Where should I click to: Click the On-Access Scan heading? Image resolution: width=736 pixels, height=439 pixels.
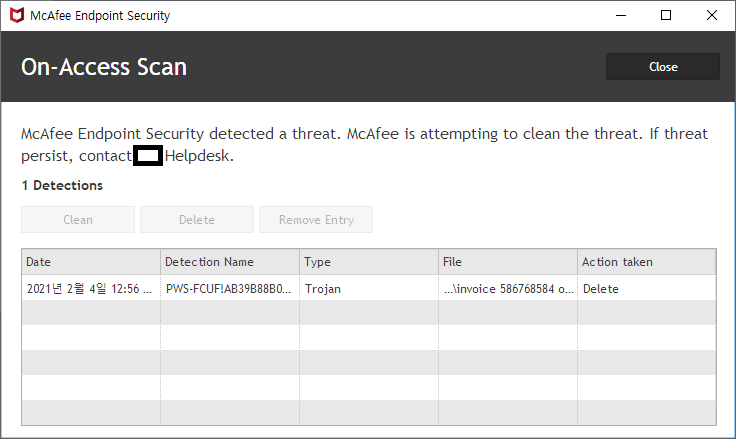104,67
